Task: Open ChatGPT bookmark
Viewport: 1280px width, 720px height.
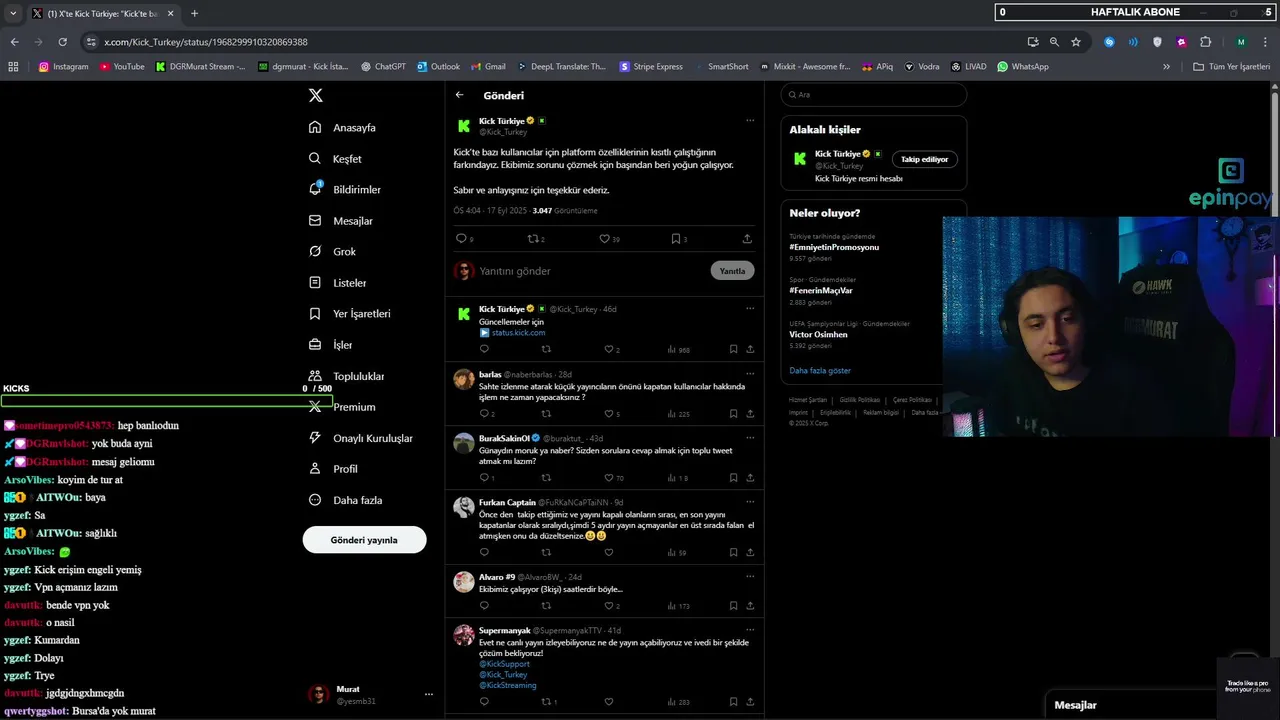Action: pos(382,67)
